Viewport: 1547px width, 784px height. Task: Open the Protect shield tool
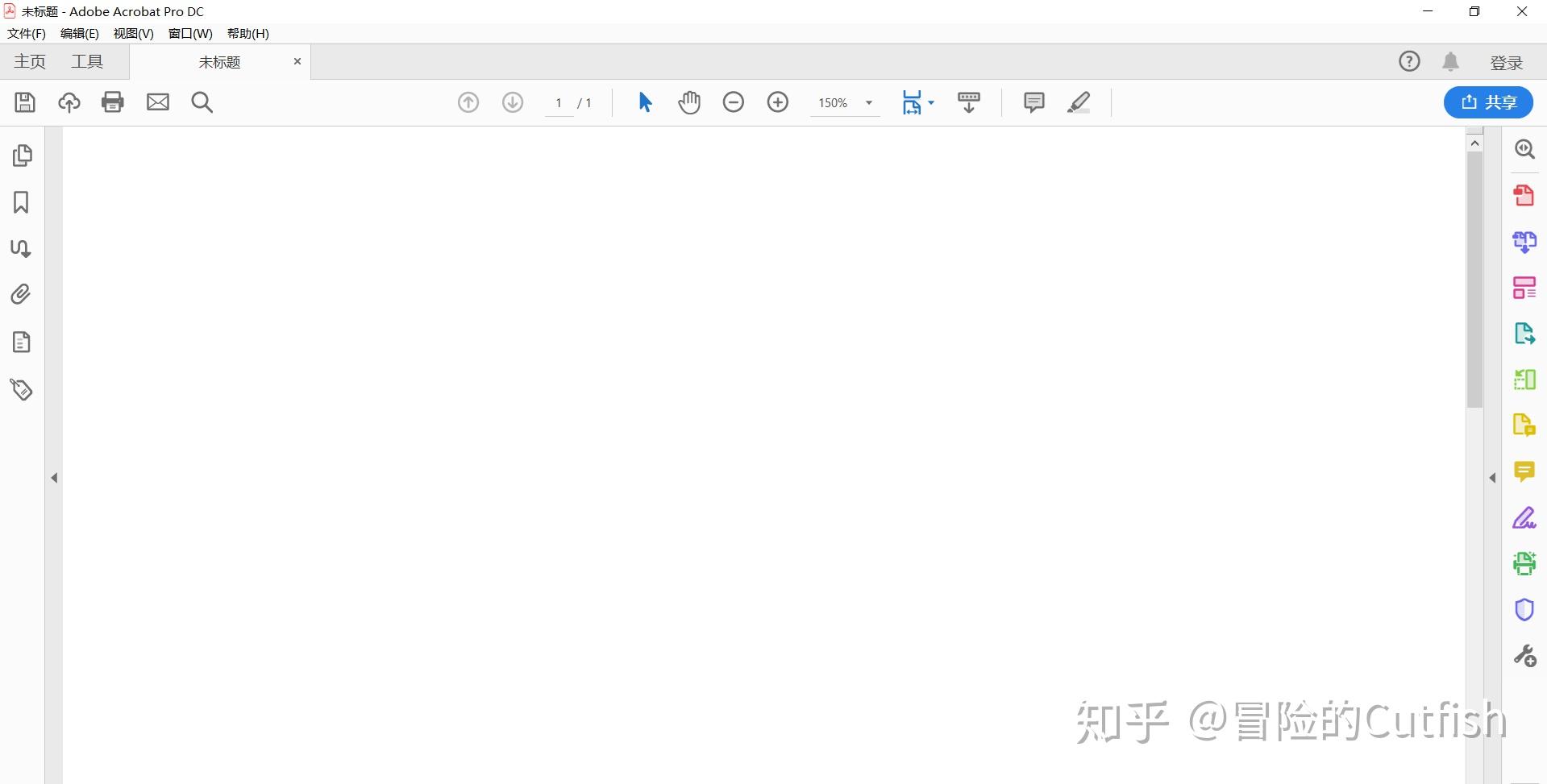click(x=1524, y=610)
